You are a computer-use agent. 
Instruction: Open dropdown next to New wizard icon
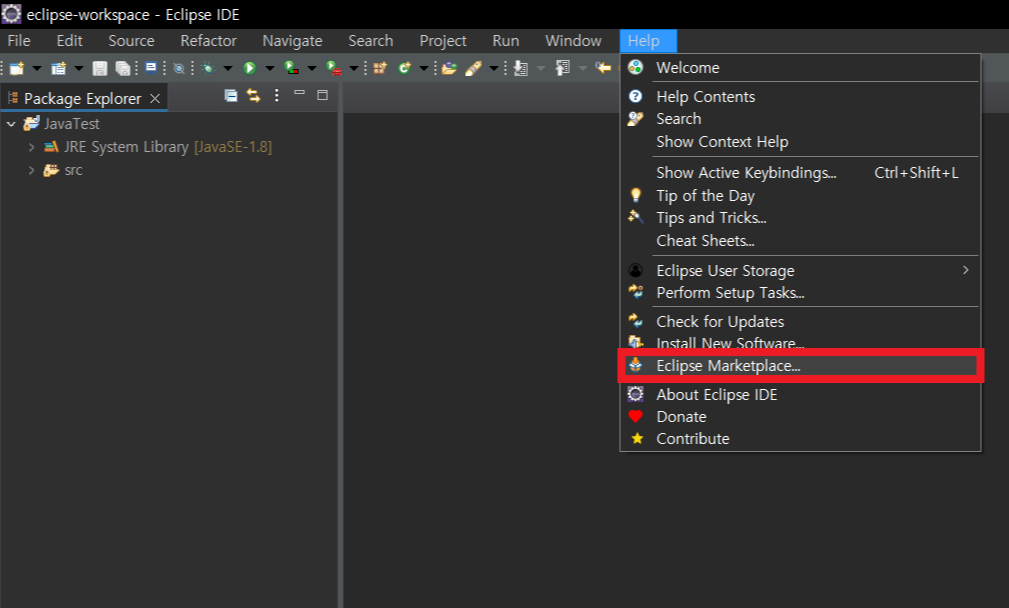[x=37, y=68]
